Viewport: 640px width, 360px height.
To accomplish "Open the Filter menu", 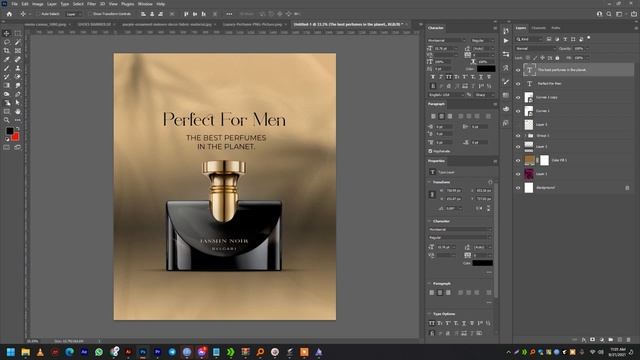I will point(91,4).
